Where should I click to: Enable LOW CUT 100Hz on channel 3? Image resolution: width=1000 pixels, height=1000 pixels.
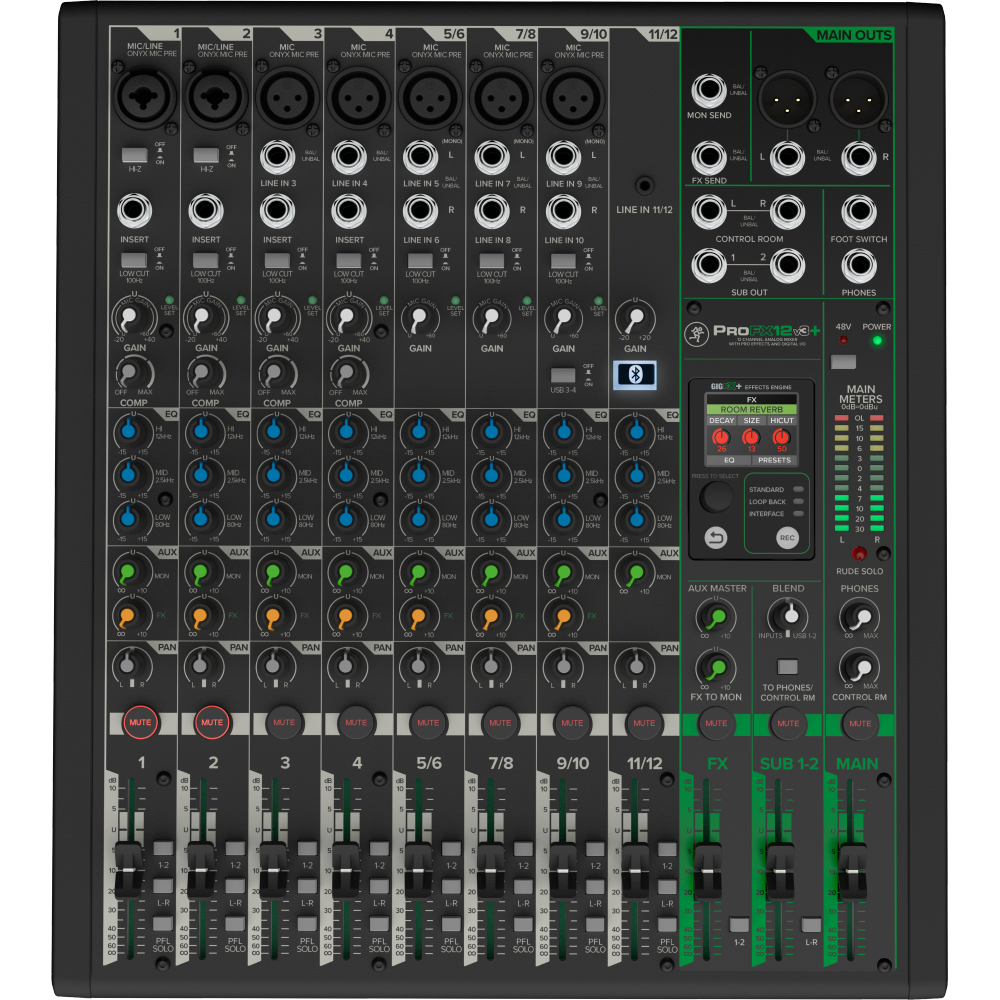pyautogui.click(x=277, y=260)
